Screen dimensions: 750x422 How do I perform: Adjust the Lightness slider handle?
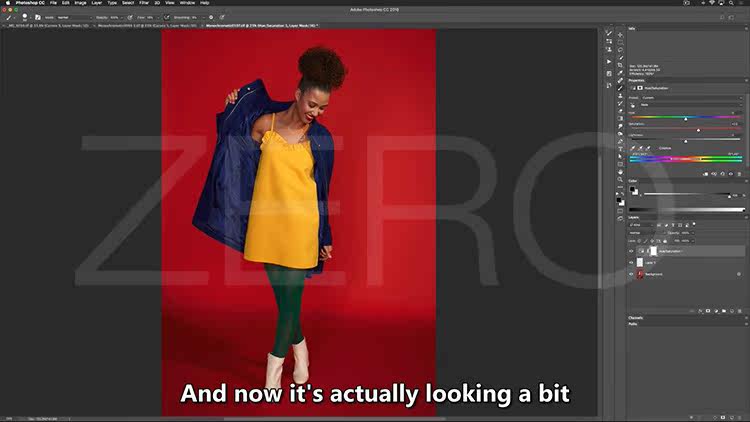[x=685, y=141]
